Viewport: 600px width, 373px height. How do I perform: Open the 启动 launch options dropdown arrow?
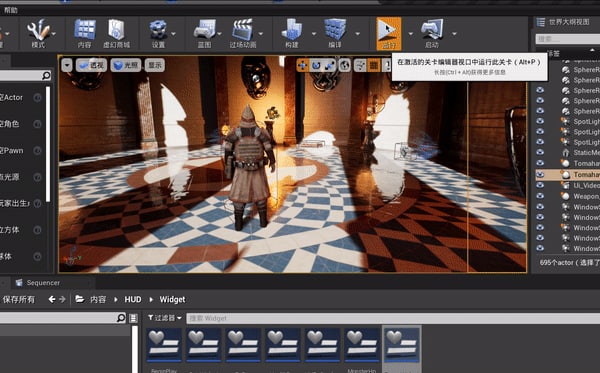(x=454, y=34)
